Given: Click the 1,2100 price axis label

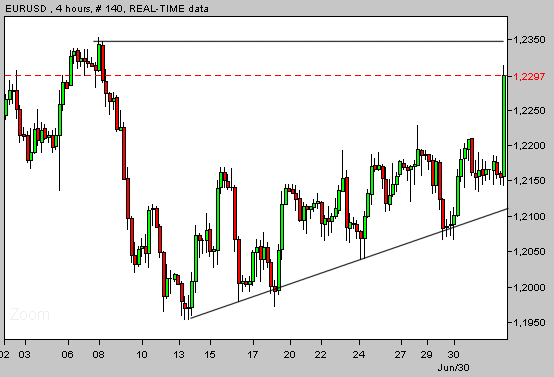Looking at the screenshot, I should pos(529,216).
